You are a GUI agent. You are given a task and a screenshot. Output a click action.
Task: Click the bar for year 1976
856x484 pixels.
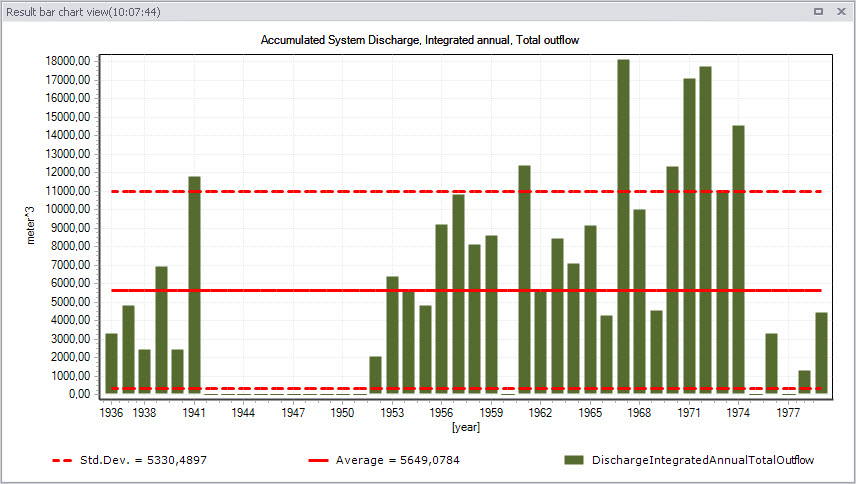pos(771,363)
